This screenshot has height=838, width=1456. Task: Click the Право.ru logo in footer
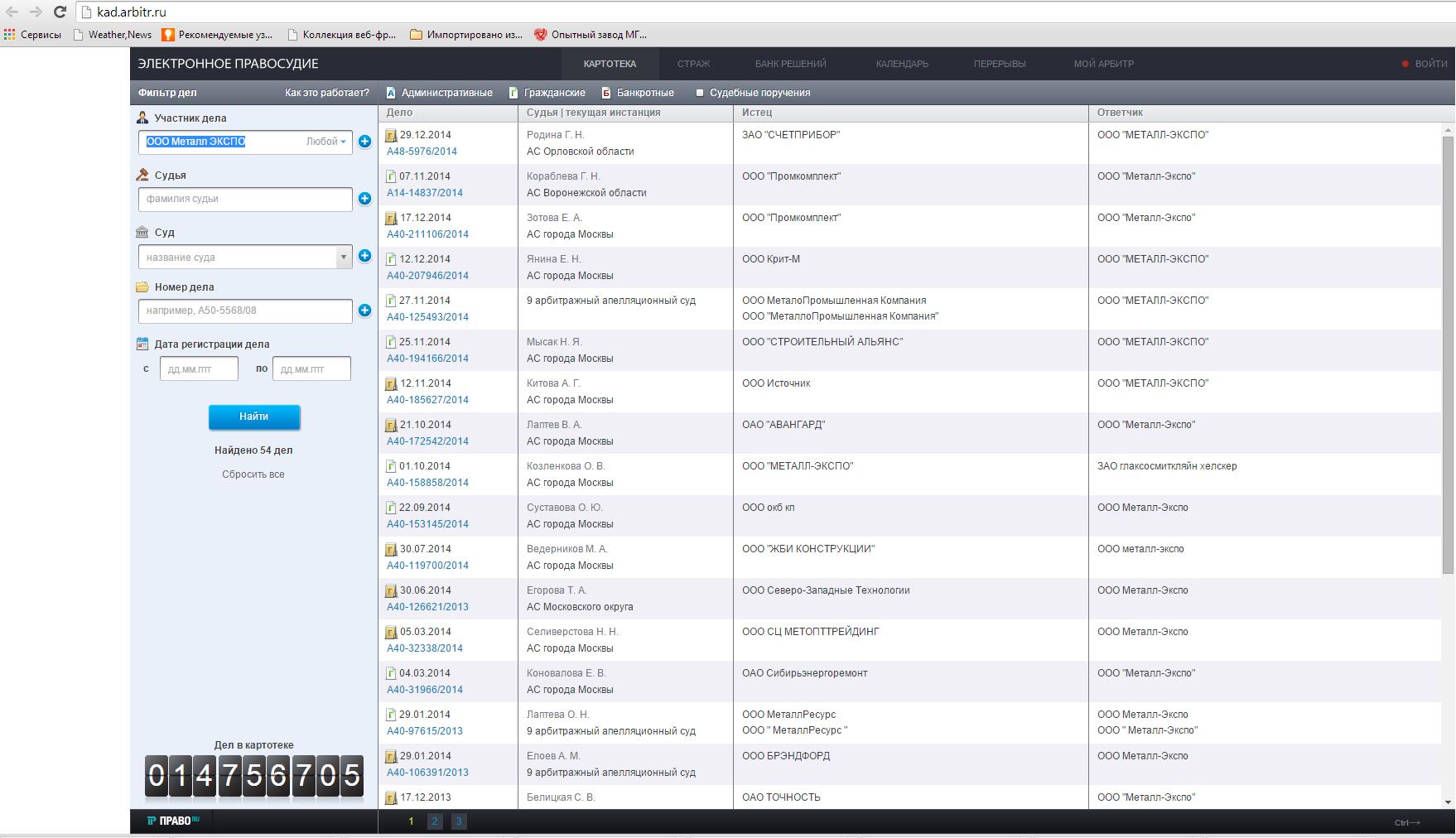(x=173, y=821)
